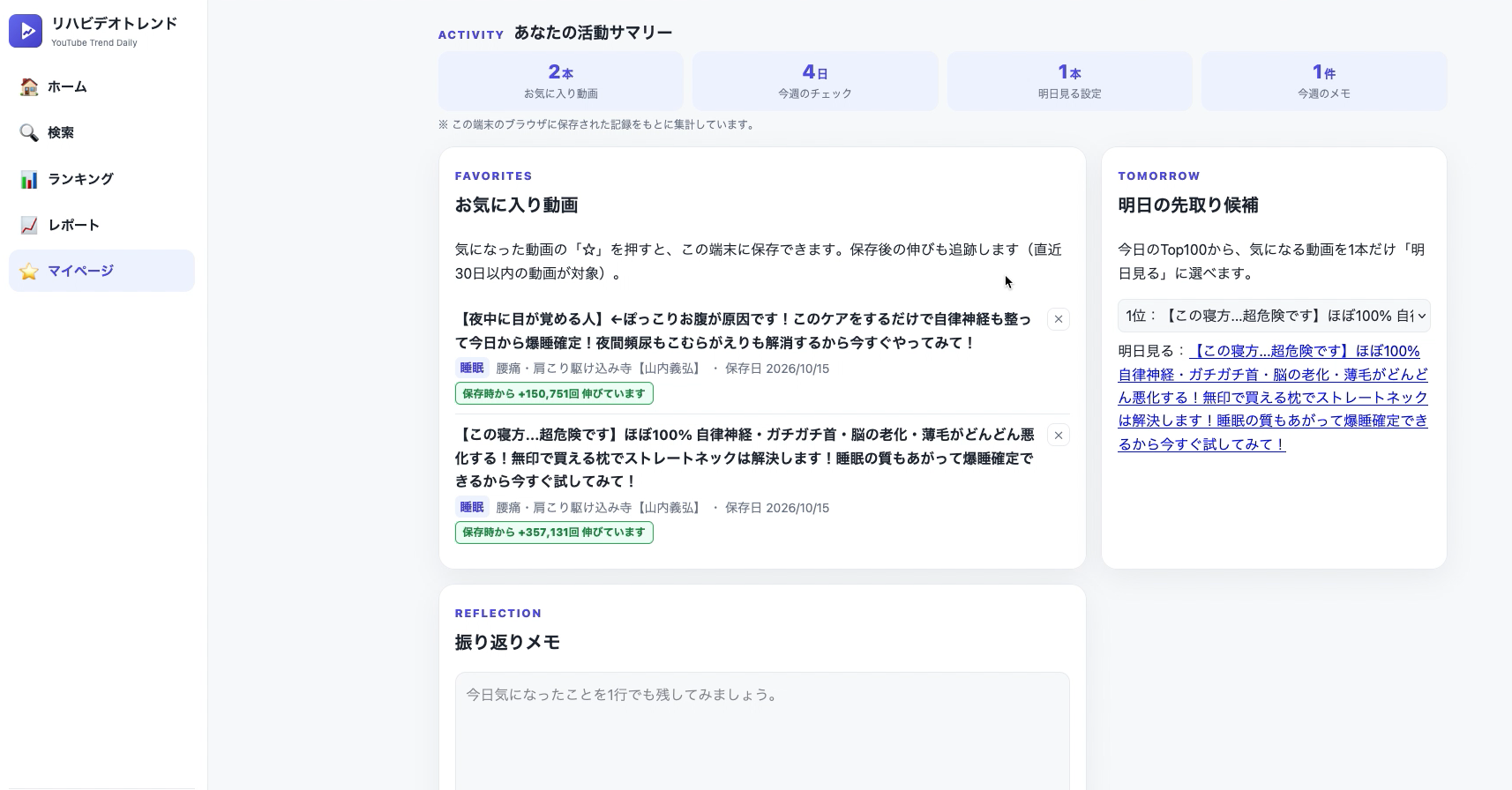Click the 2本 お気に入り動画 stat card
The width and height of the screenshot is (1512, 790).
[x=561, y=81]
